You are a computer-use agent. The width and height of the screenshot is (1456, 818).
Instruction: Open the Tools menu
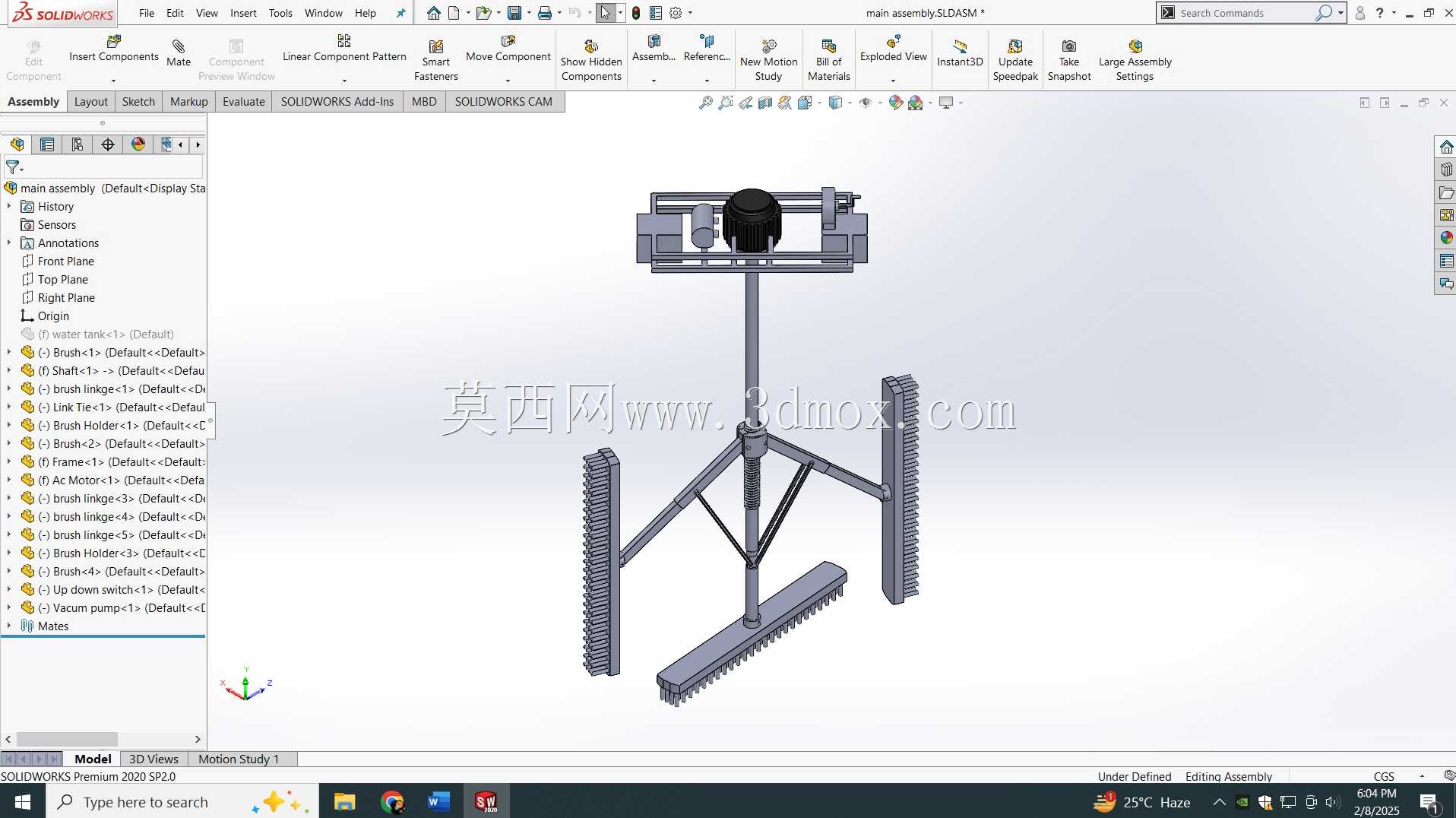pyautogui.click(x=280, y=13)
